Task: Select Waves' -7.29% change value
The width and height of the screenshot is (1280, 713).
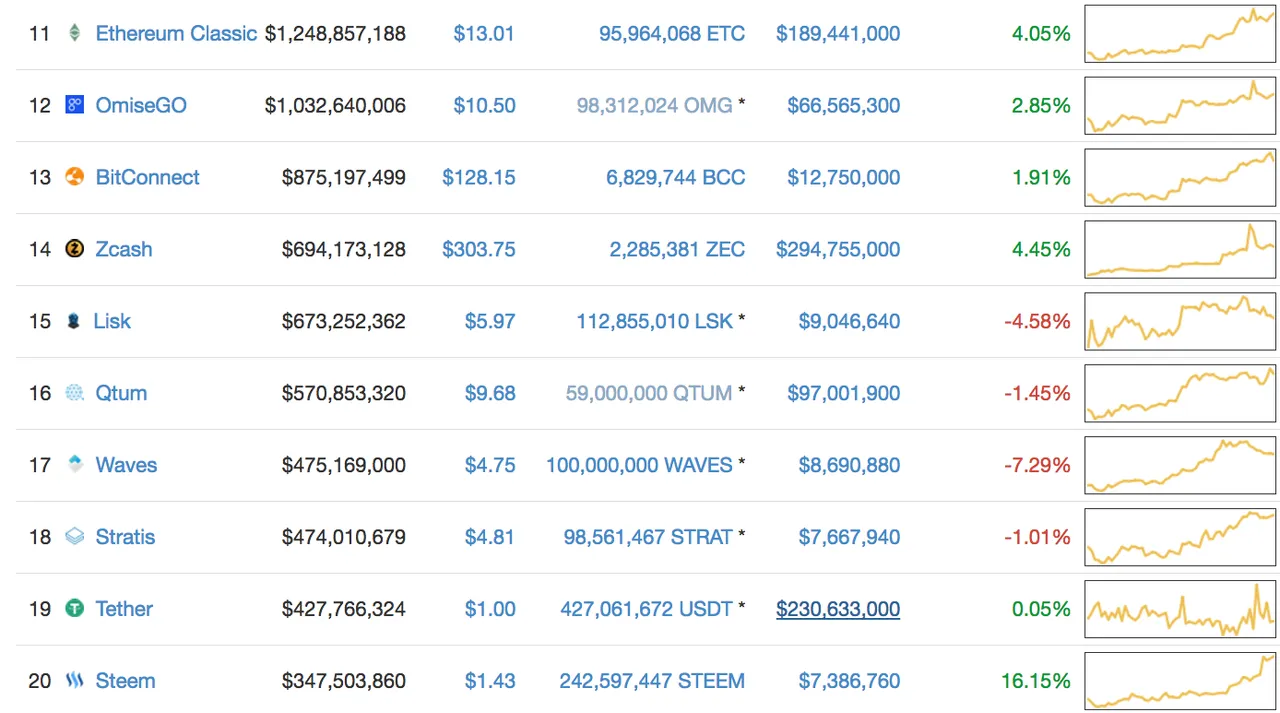Action: point(1038,465)
